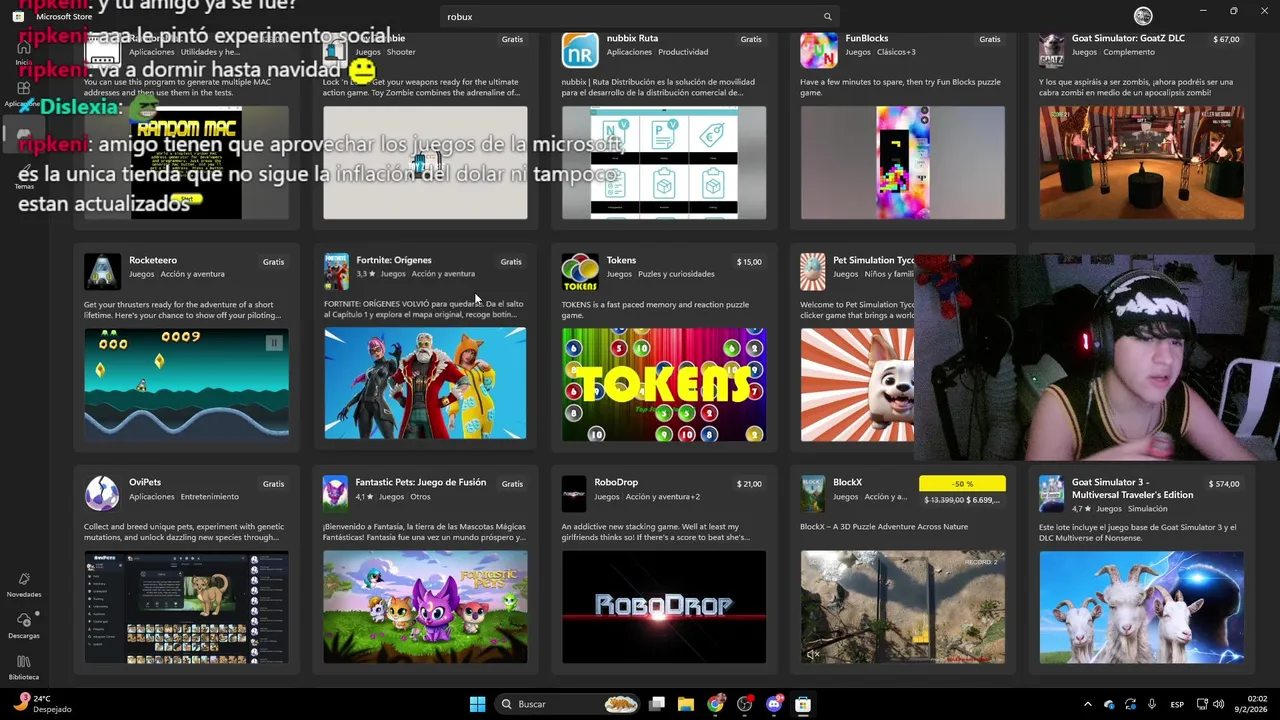Show hidden system tray icons chevron

pos(1088,704)
